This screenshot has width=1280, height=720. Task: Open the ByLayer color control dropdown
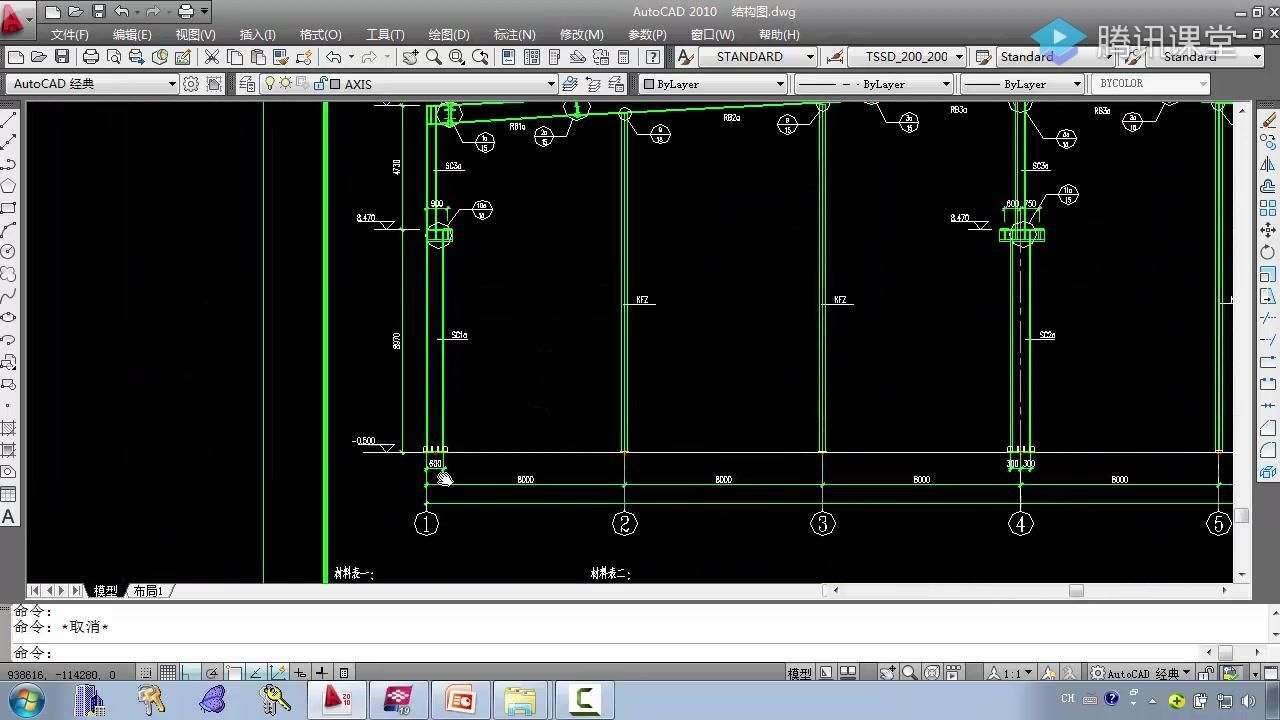click(780, 84)
